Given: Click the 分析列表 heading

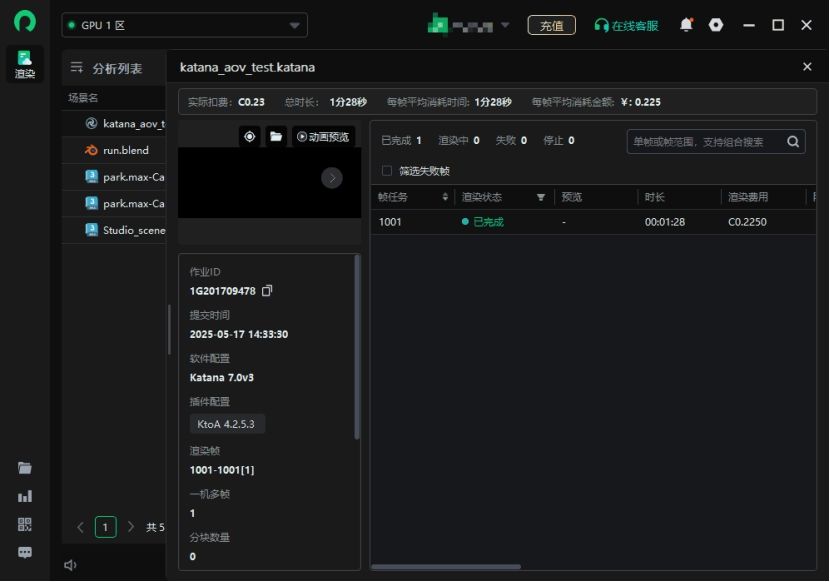Looking at the screenshot, I should [118, 68].
